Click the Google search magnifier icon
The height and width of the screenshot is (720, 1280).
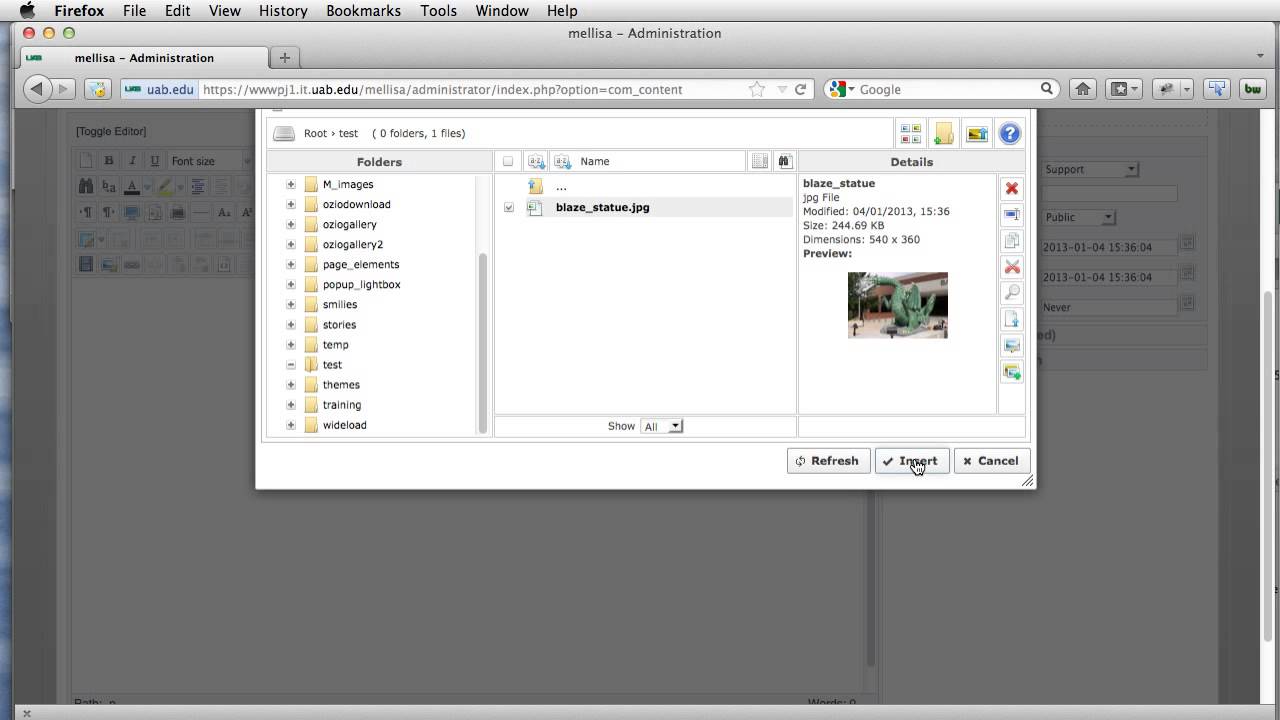click(x=1047, y=89)
